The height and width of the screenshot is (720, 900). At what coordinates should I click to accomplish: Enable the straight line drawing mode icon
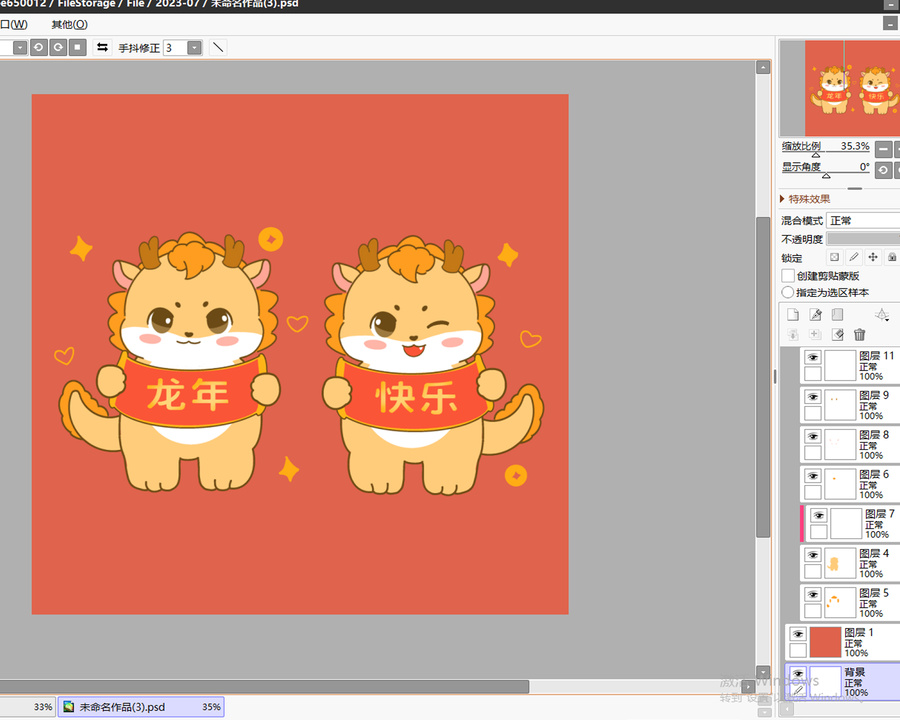point(218,47)
